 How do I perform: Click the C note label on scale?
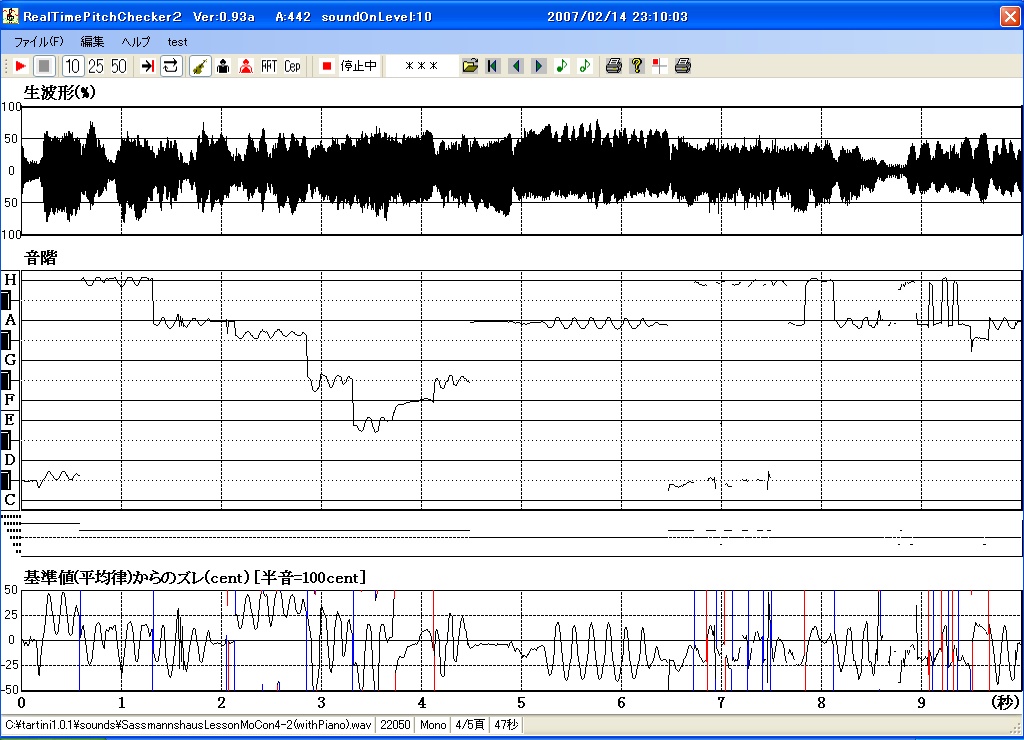pos(10,500)
